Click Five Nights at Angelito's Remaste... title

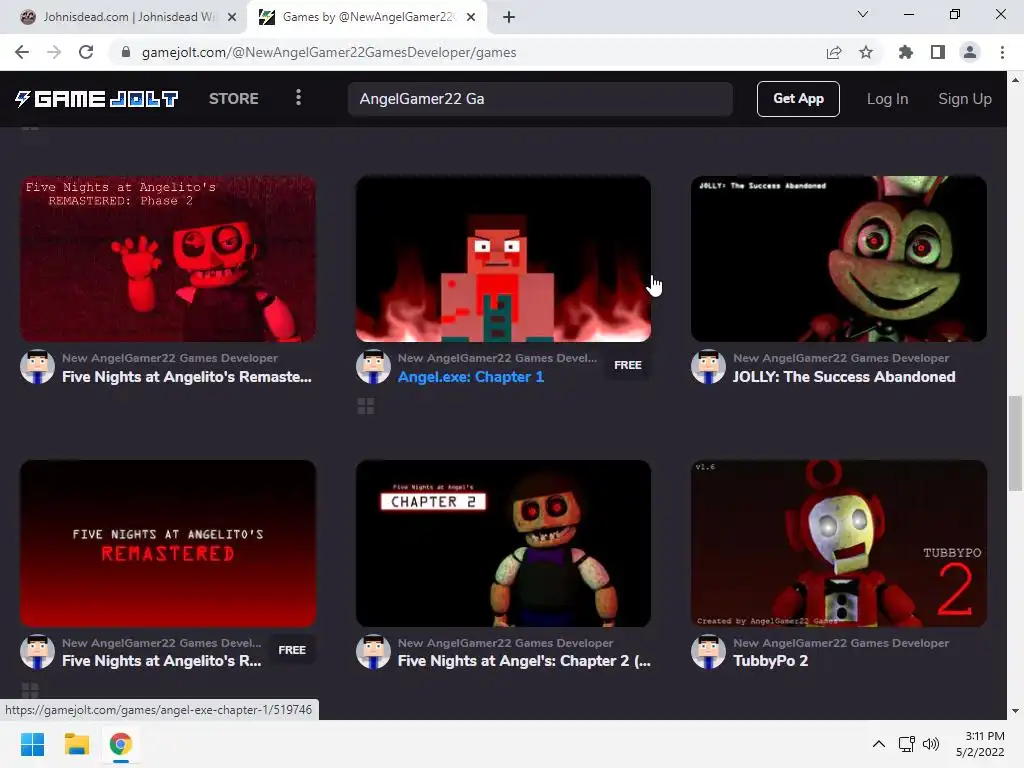pos(187,377)
